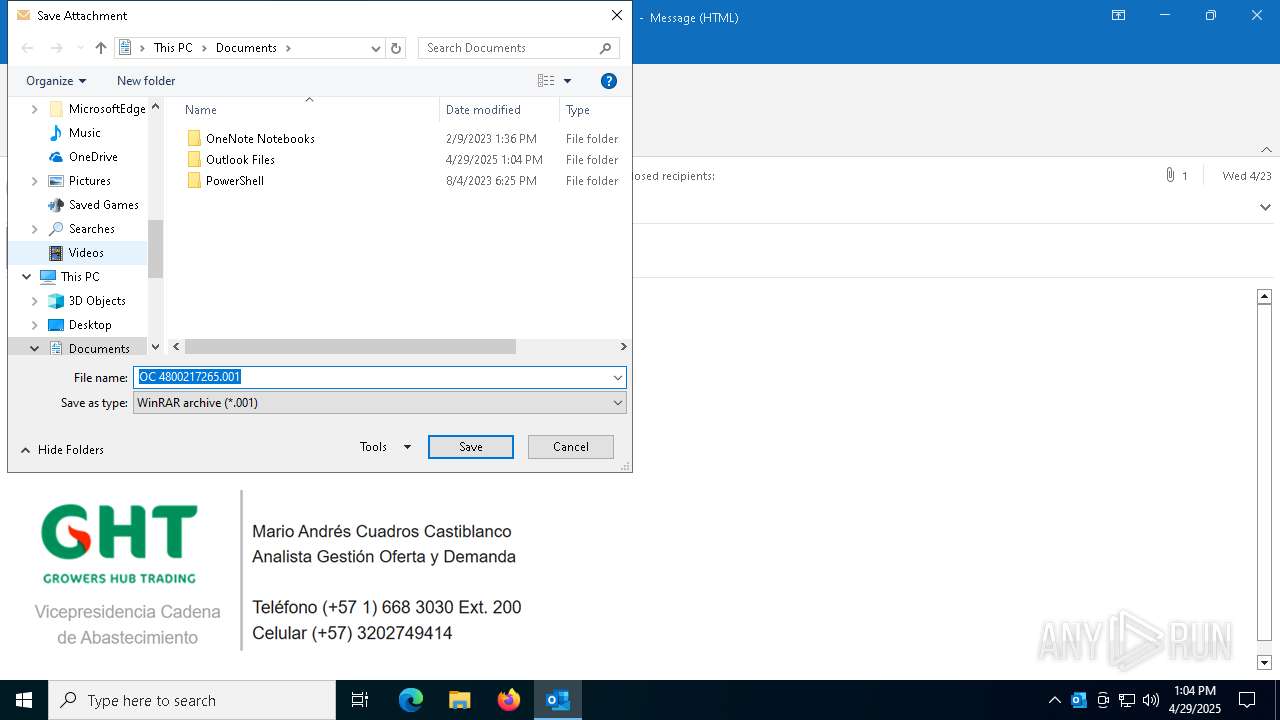Refresh the Documents folder view
1280x720 pixels.
coord(396,48)
